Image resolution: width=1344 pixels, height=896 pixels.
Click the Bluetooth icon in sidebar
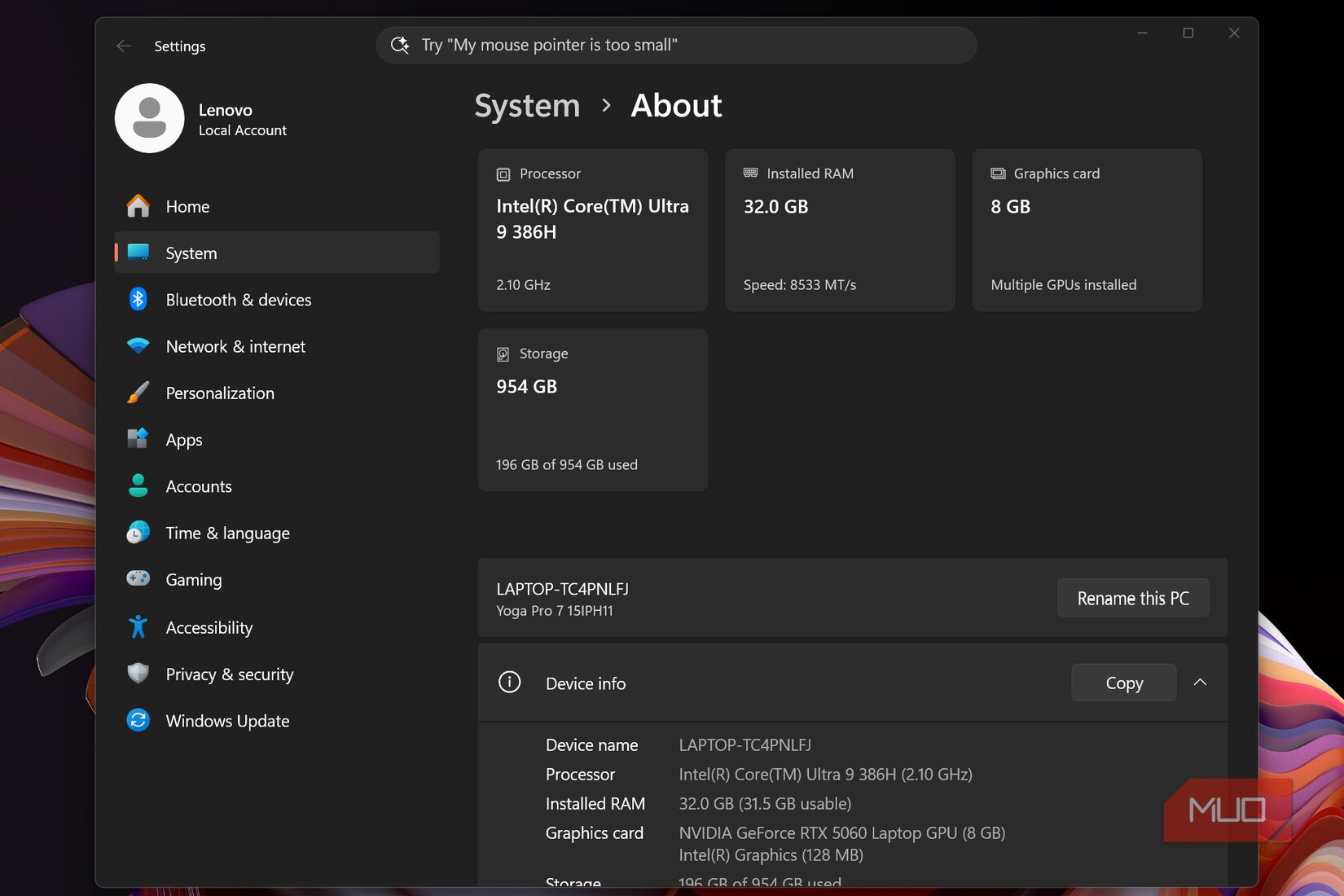[138, 299]
